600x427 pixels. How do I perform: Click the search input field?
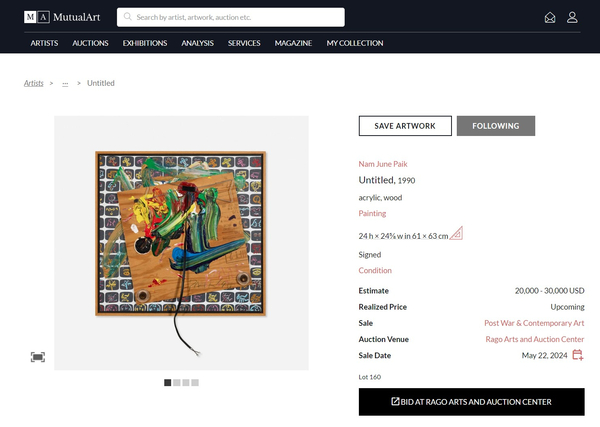(238, 17)
